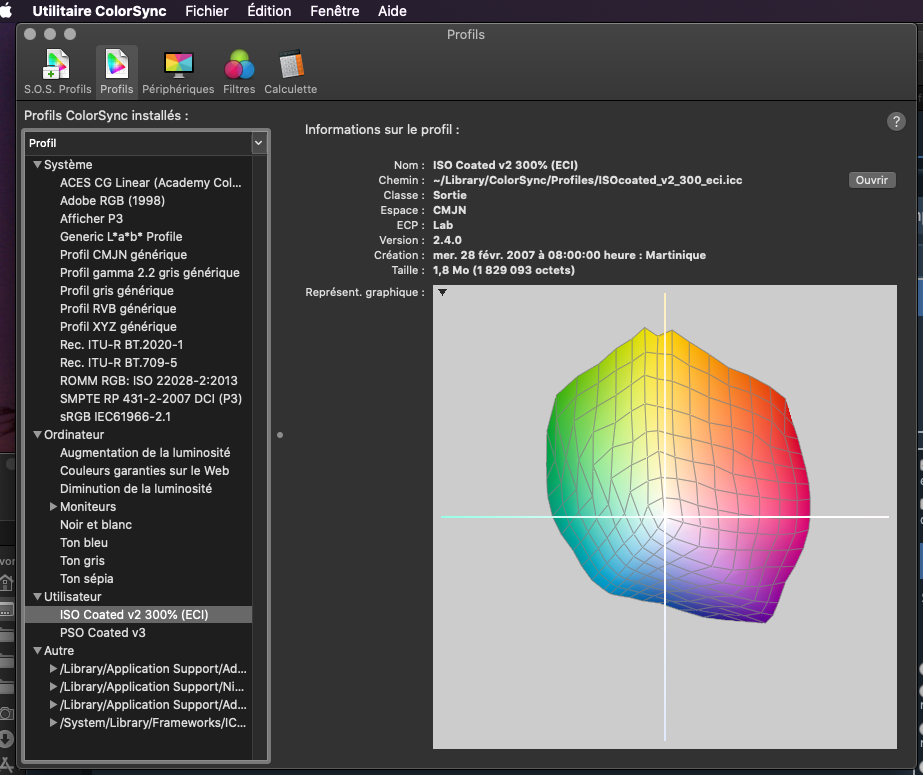Open the Utilitaire ColorSync menu
Screen dimensions: 923x775
pos(99,11)
